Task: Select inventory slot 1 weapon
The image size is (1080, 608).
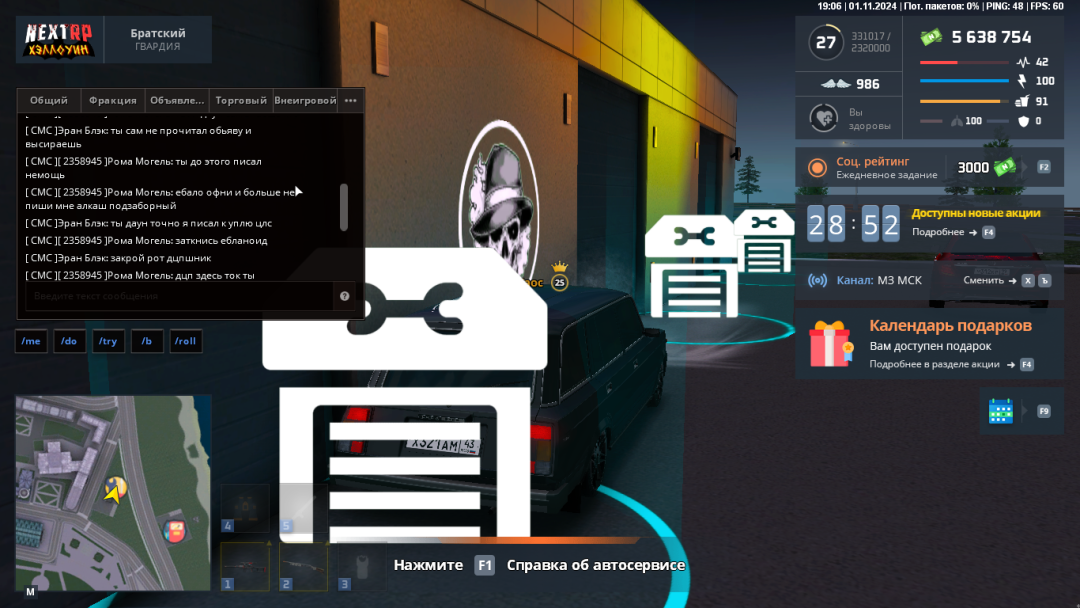Action: pos(245,567)
